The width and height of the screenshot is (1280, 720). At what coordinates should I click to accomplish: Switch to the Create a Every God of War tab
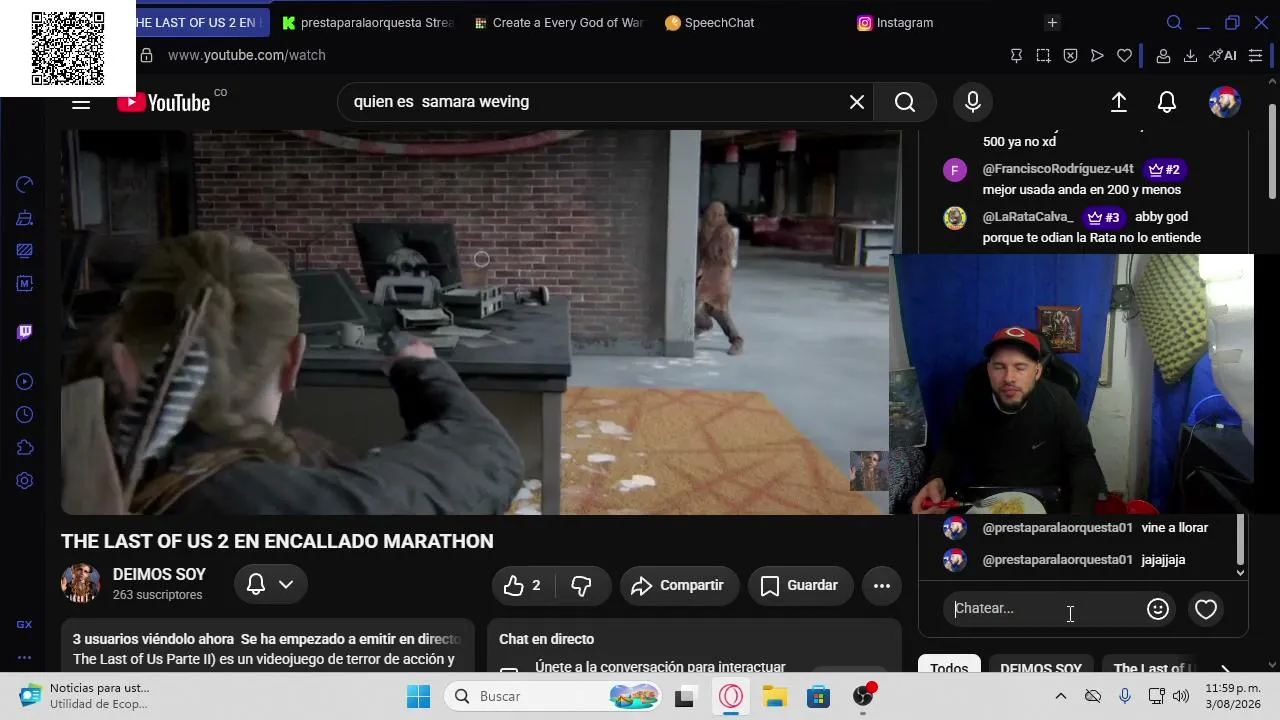point(559,23)
